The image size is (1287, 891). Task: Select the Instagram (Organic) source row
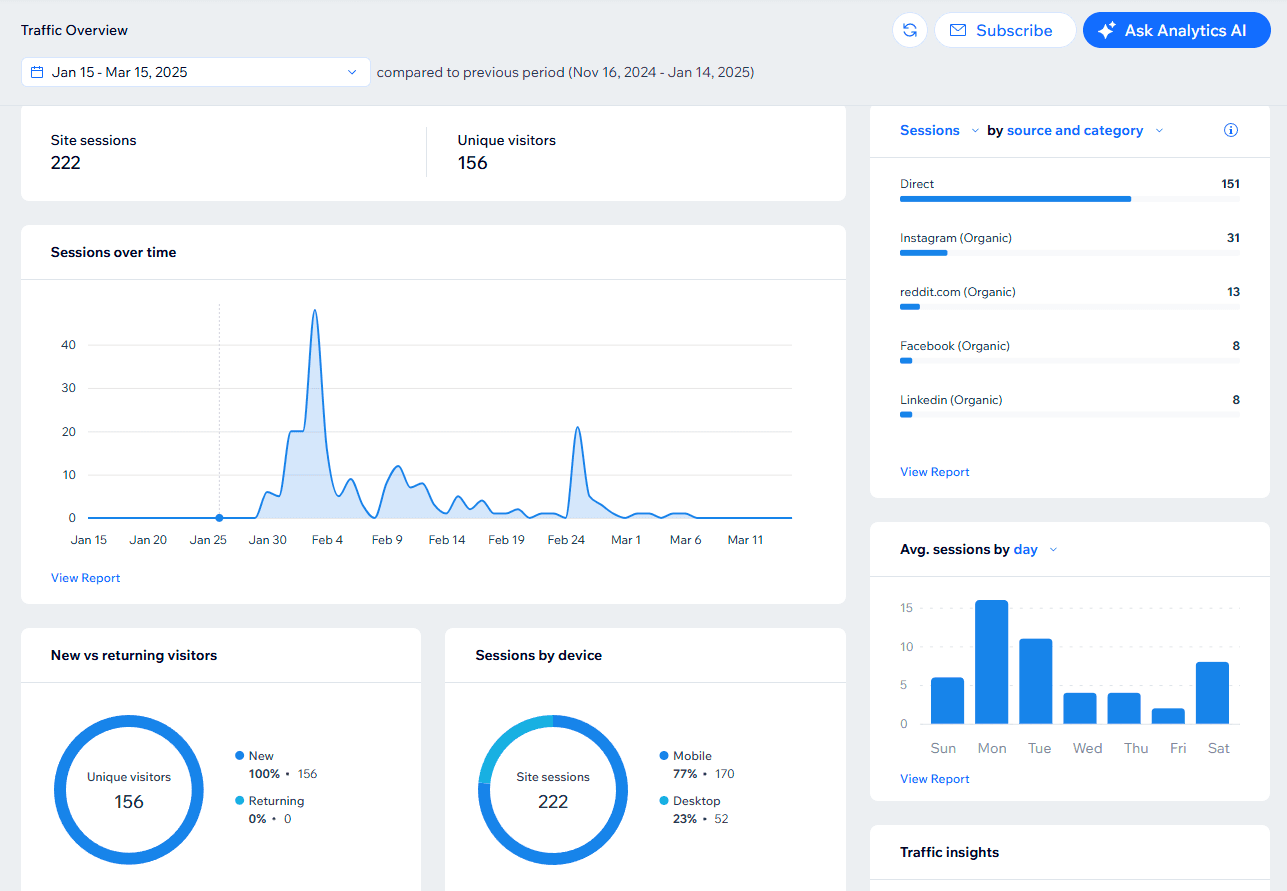pyautogui.click(x=1070, y=244)
